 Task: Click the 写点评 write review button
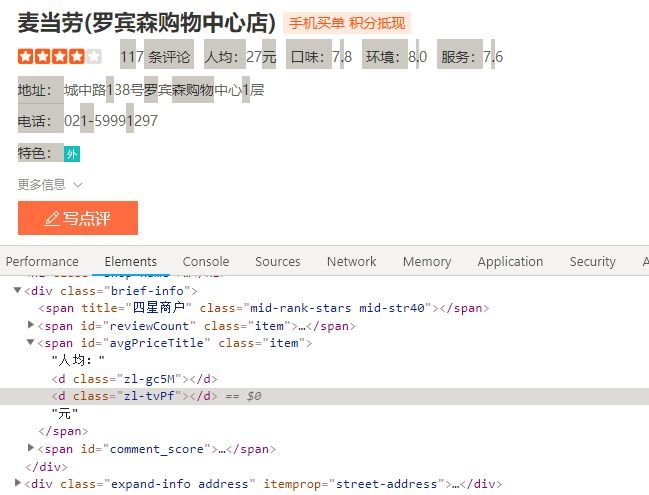click(78, 218)
